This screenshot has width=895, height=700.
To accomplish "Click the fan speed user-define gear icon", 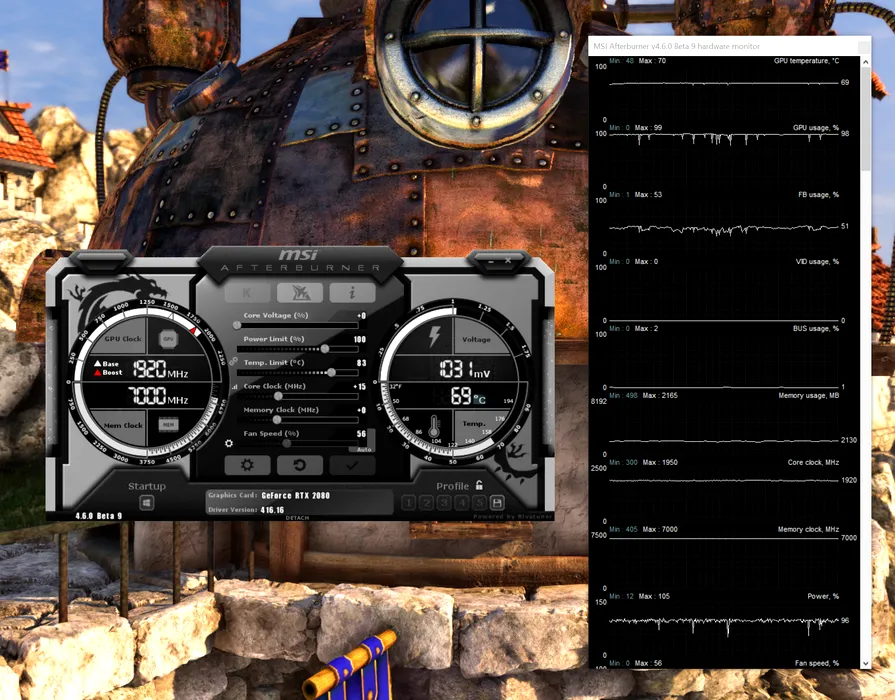I will pos(229,443).
